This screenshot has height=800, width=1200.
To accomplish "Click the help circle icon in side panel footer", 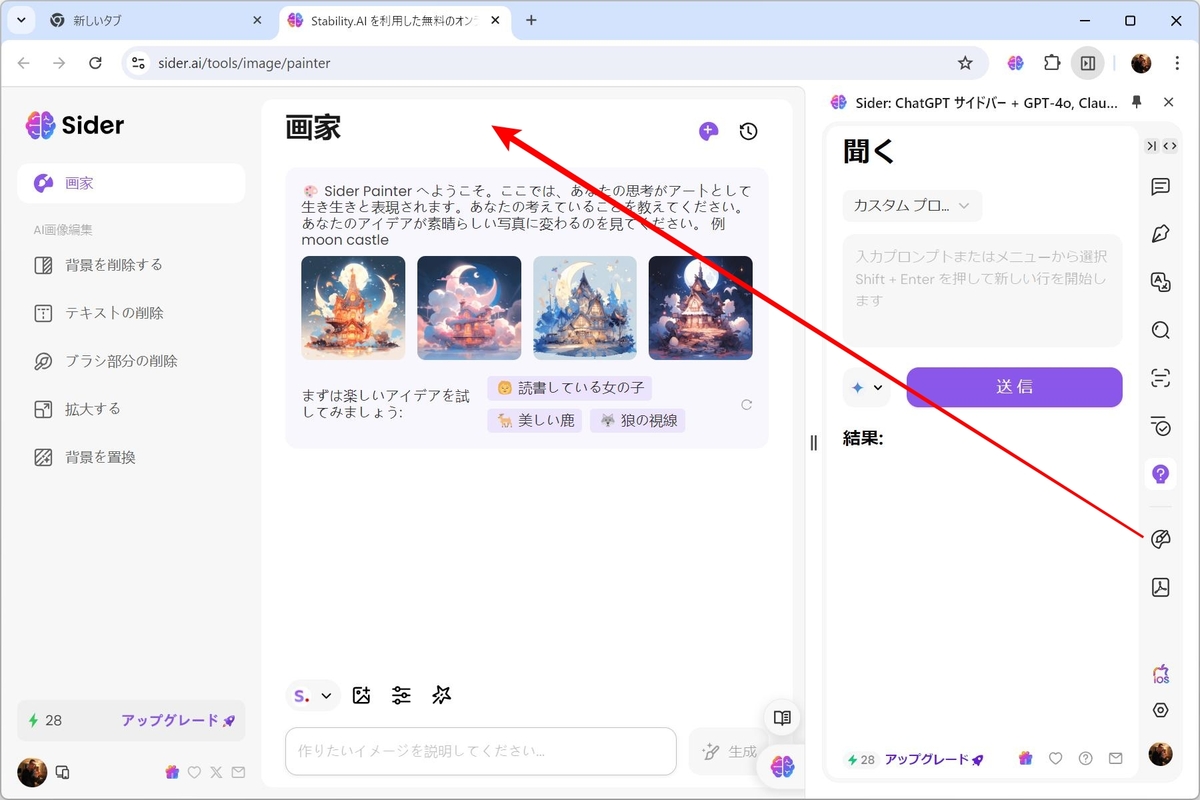I will coord(1086,759).
